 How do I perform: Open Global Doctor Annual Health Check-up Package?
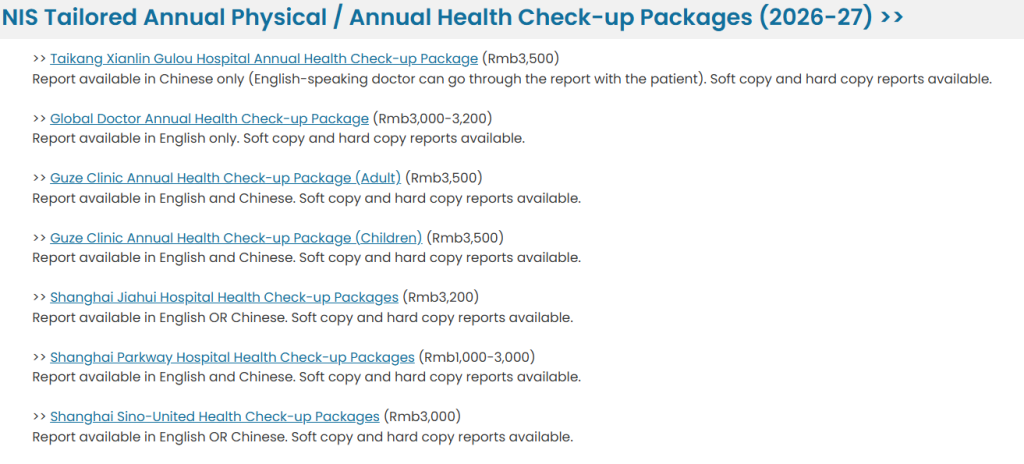pyautogui.click(x=210, y=118)
